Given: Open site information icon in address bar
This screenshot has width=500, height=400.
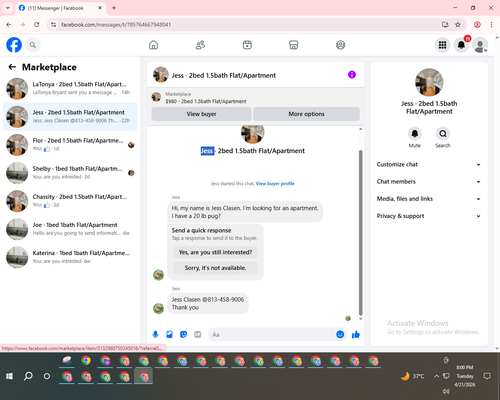Looking at the screenshot, I should (53, 25).
